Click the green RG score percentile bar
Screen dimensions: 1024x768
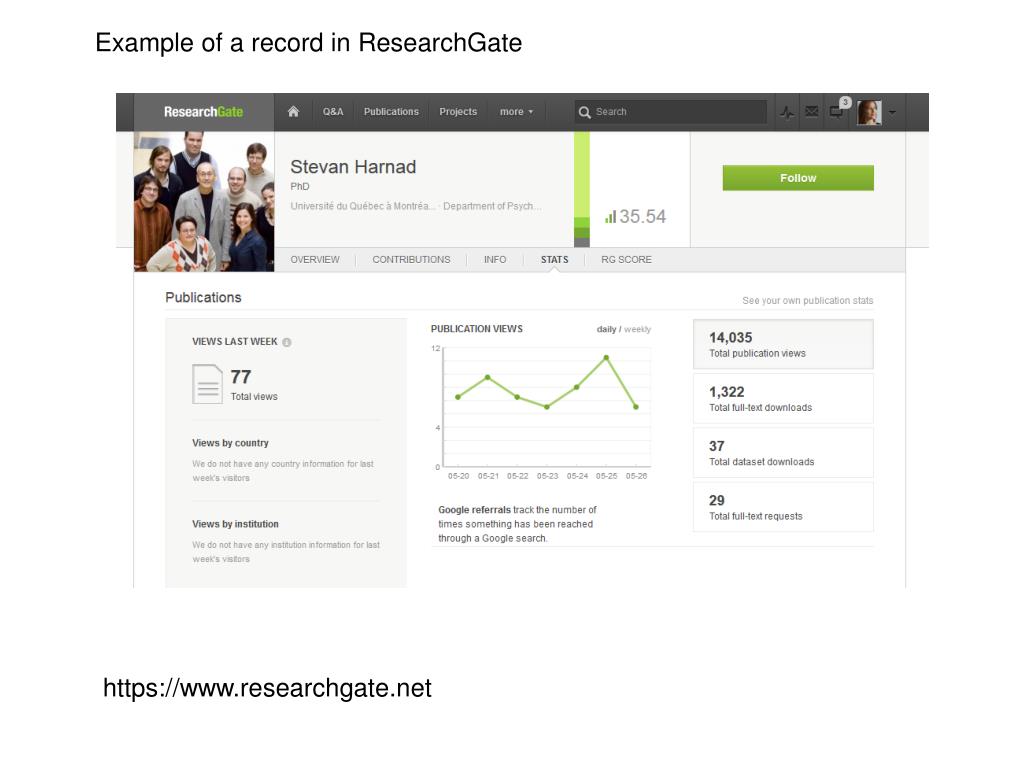582,189
